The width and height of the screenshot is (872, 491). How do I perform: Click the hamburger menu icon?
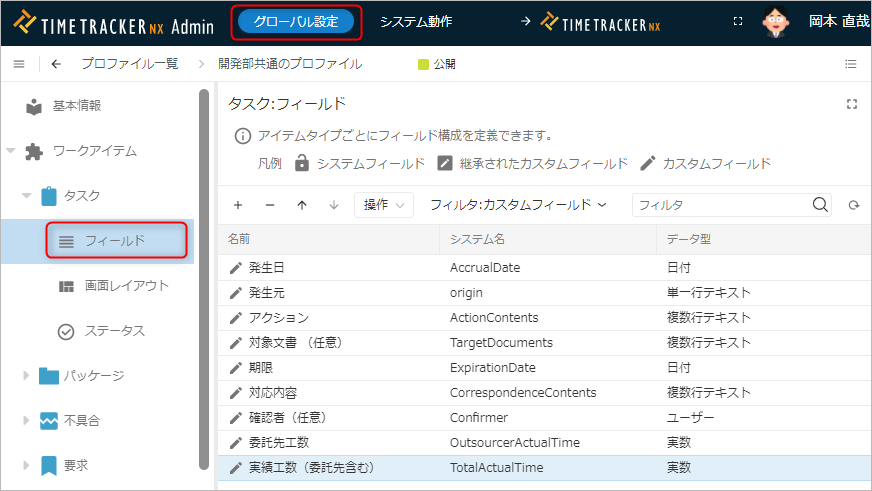[18, 64]
